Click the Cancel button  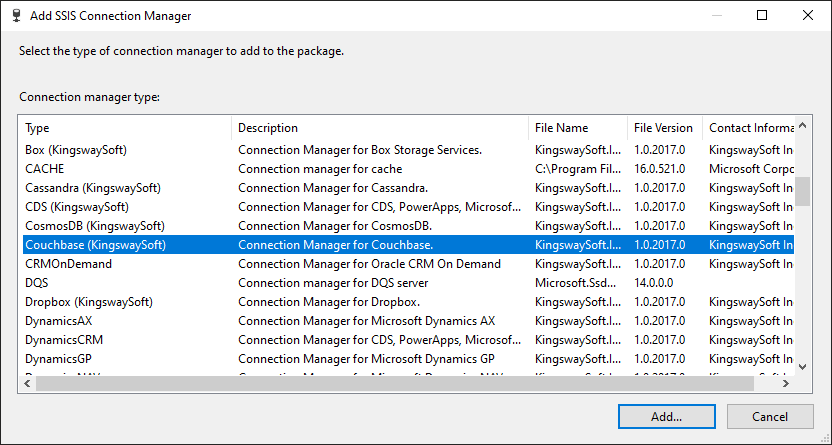(770, 416)
